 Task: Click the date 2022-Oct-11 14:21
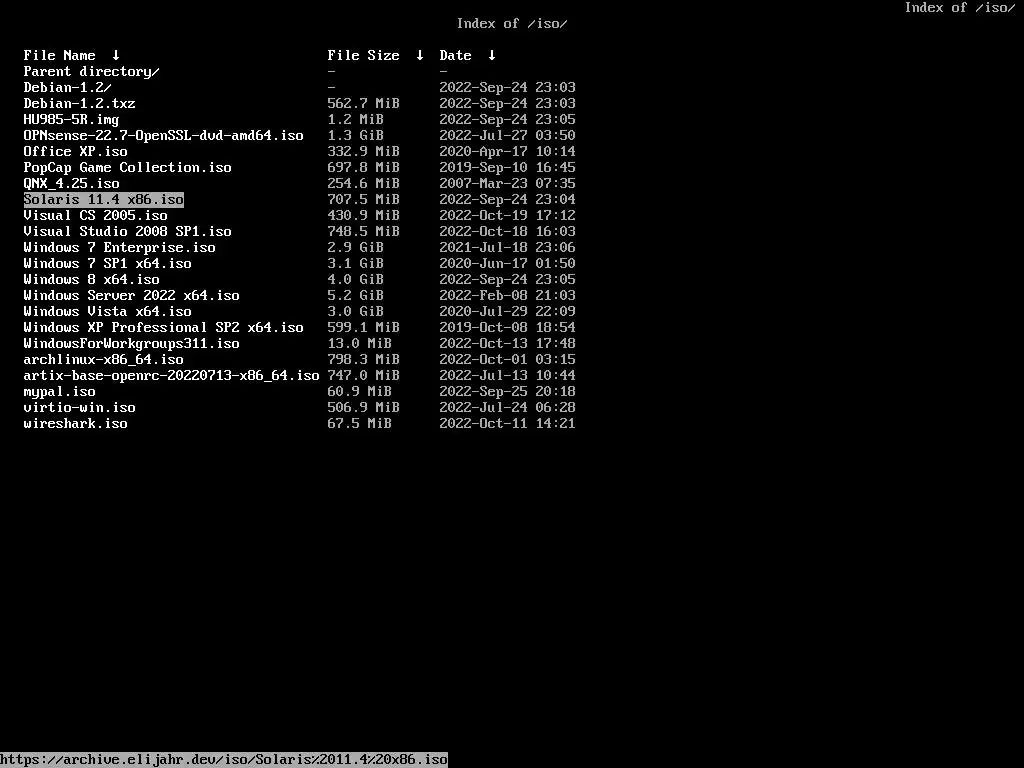[507, 423]
